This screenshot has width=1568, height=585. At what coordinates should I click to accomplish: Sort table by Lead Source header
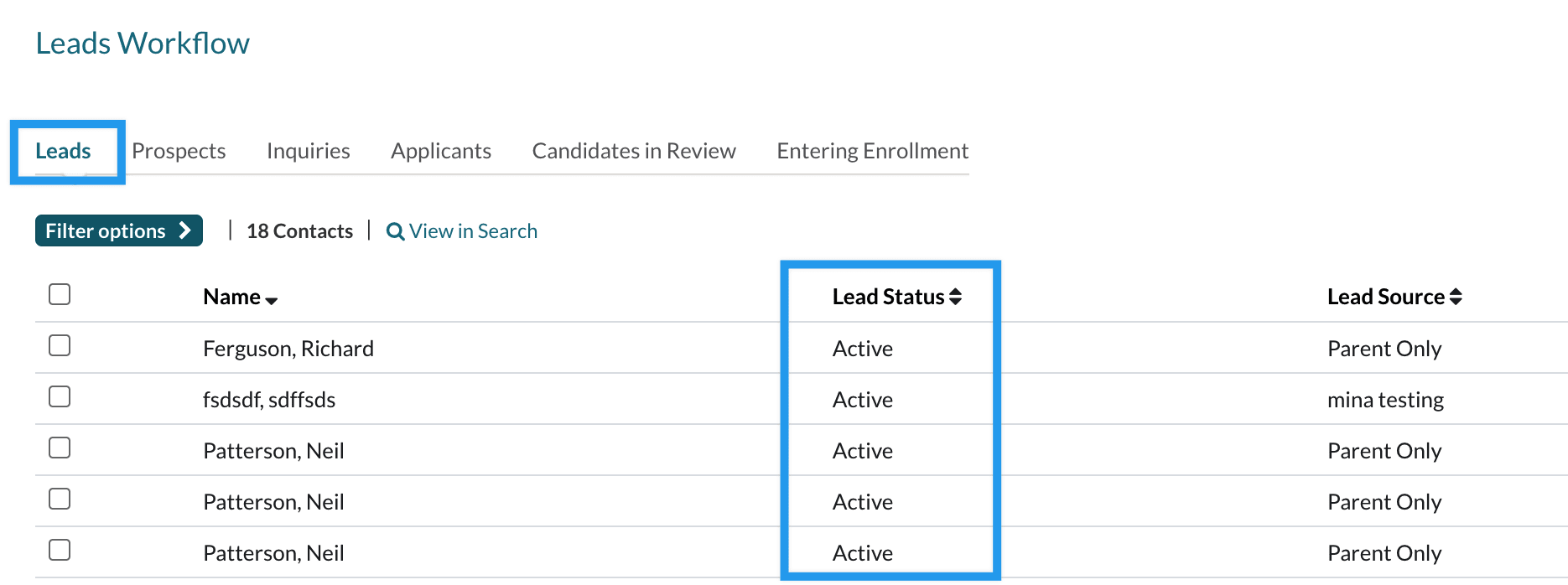(1385, 297)
